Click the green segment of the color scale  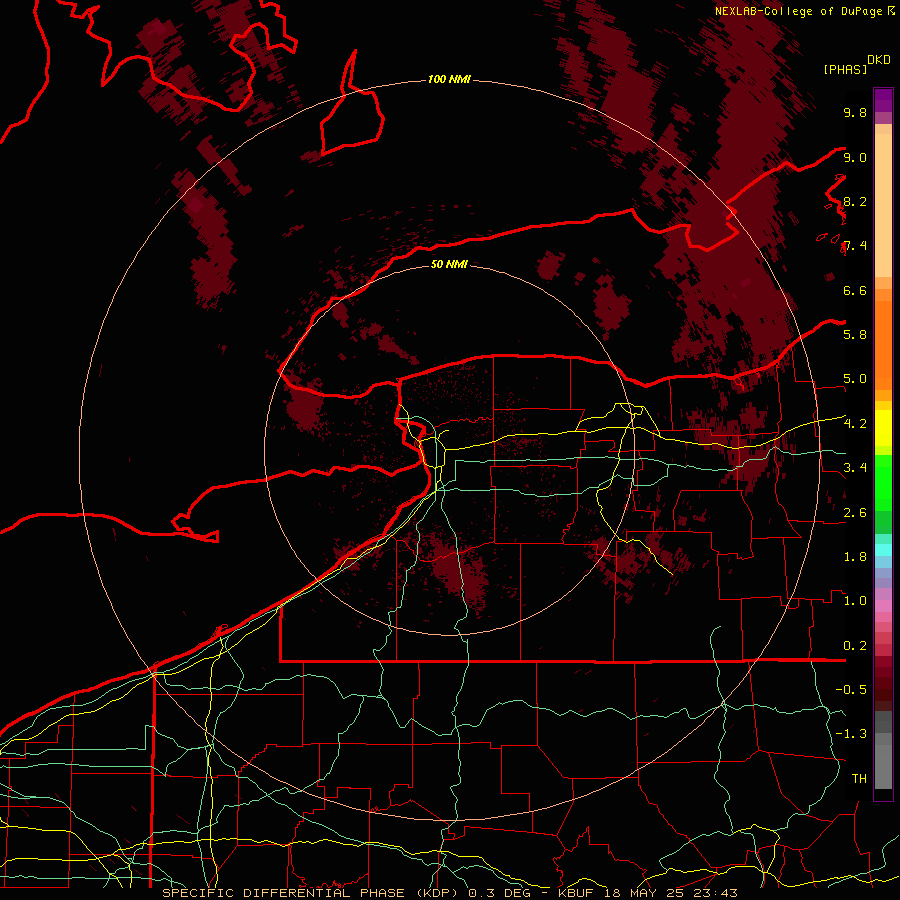(883, 482)
